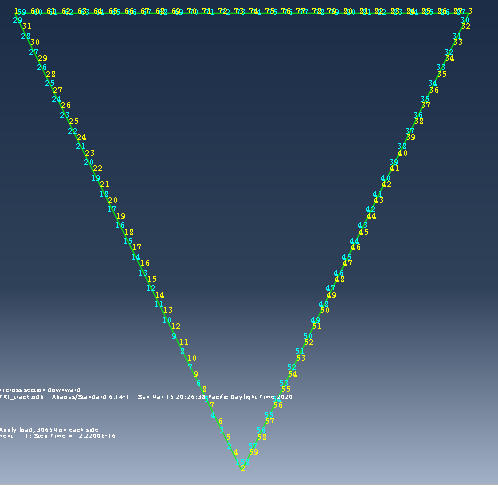Image resolution: width=498 pixels, height=487 pixels.
Task: Select cyan element label 55 on right edge
Action: pyautogui.click(x=269, y=415)
